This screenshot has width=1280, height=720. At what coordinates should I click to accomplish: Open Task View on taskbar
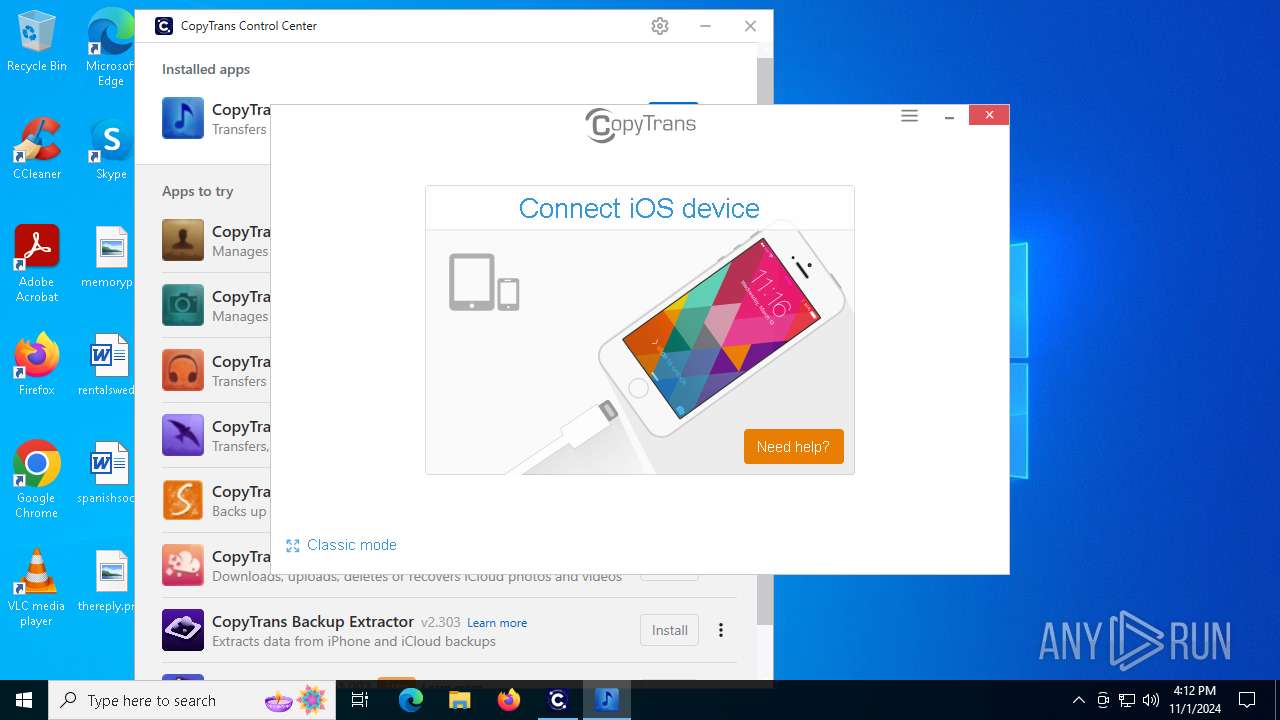[x=360, y=700]
